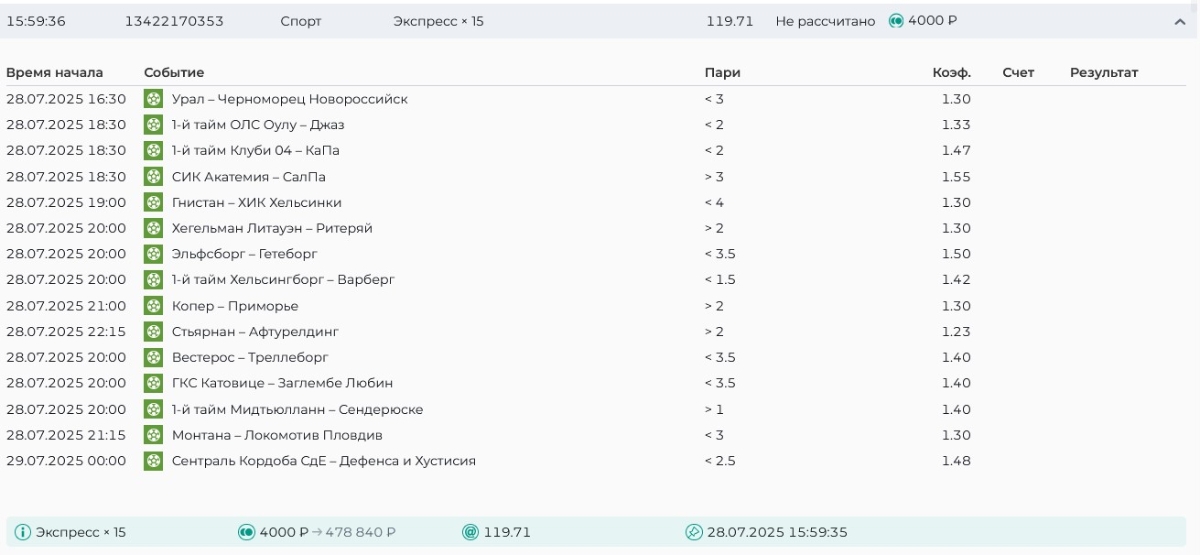Image resolution: width=1200 pixels, height=555 pixels.
Task: Click the soccer icon beside Монтана – Локомотив Пловдив
Action: pyautogui.click(x=153, y=435)
